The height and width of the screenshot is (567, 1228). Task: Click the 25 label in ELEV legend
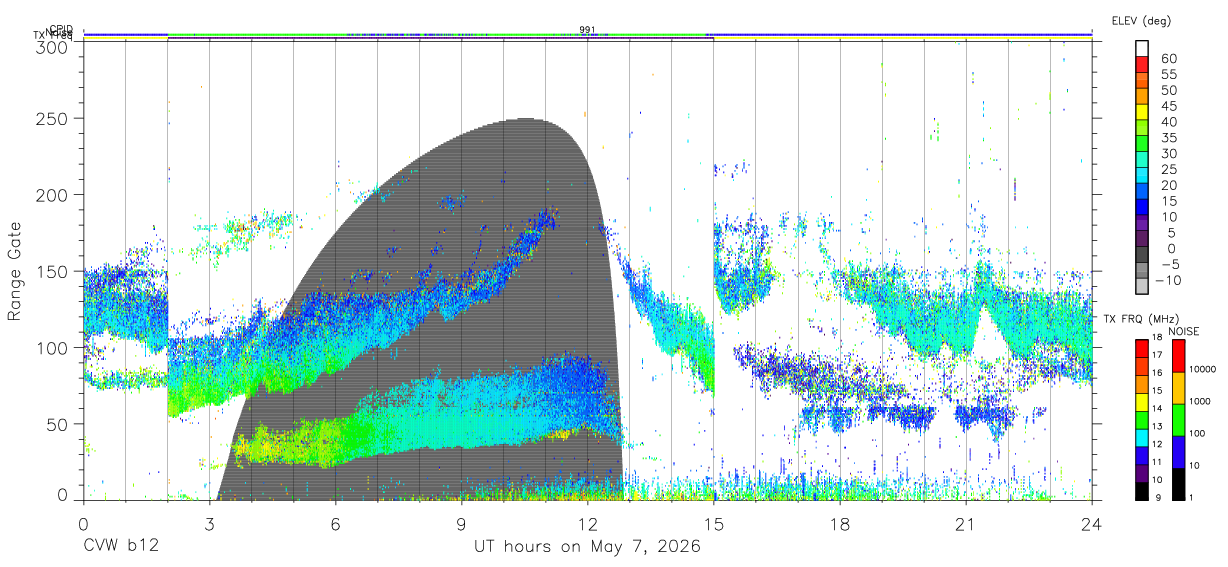point(1167,169)
